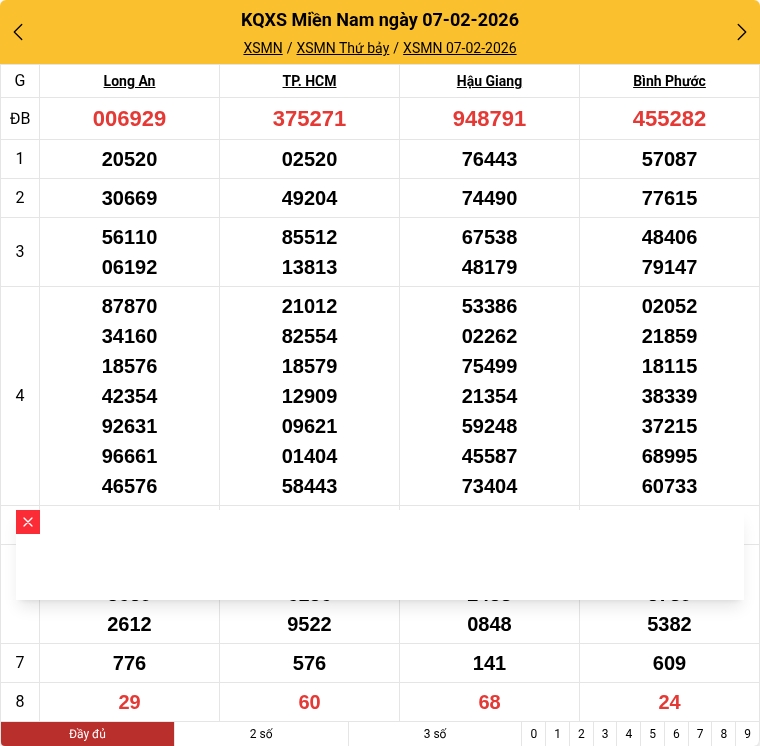Click Long An special prize 006929

pos(129,119)
